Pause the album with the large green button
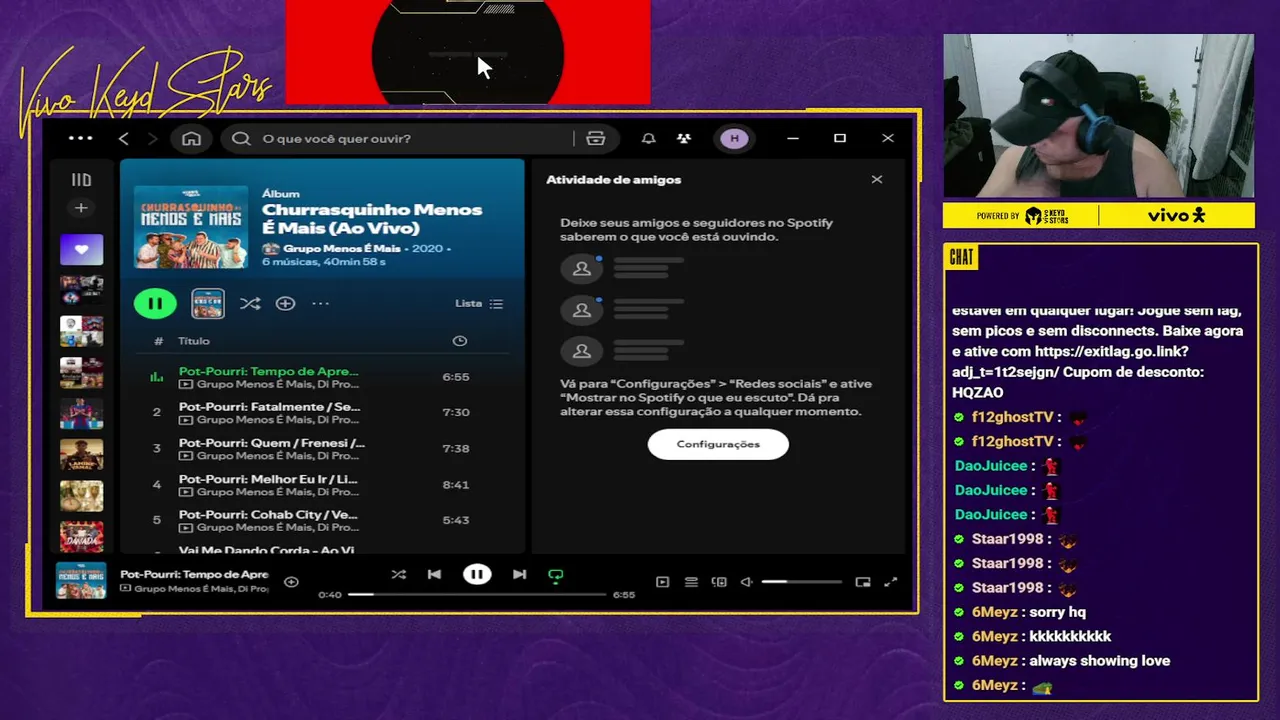 [155, 303]
